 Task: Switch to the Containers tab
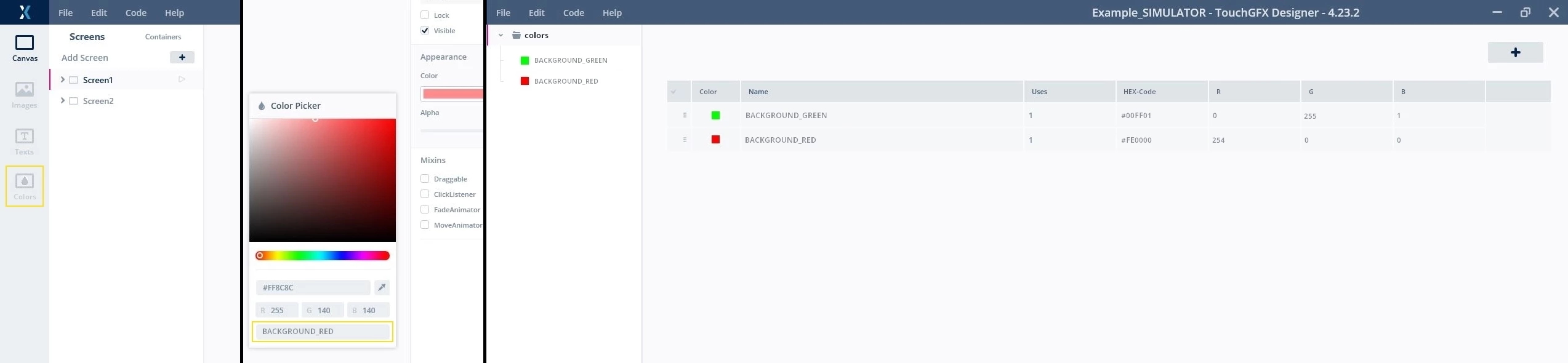163,37
